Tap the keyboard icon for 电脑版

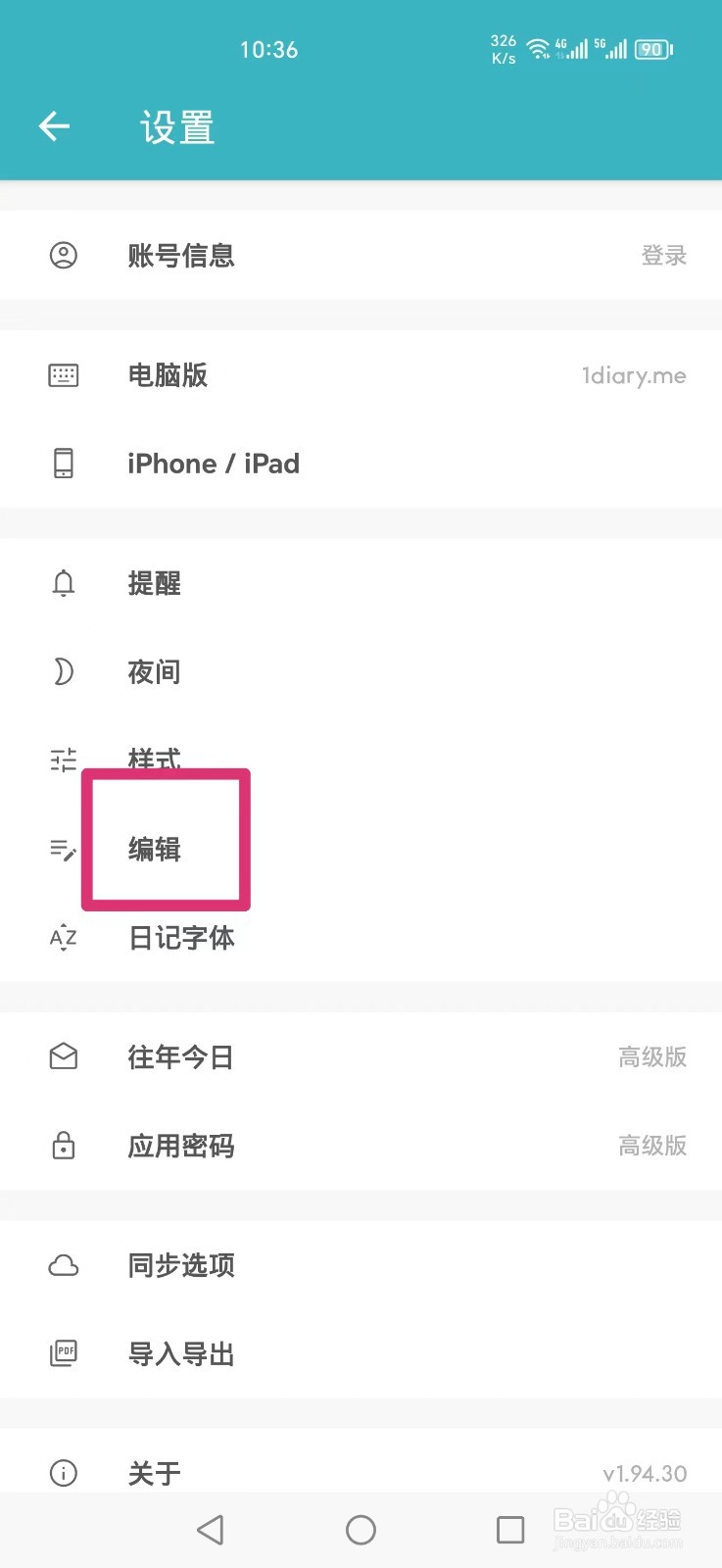(x=64, y=375)
